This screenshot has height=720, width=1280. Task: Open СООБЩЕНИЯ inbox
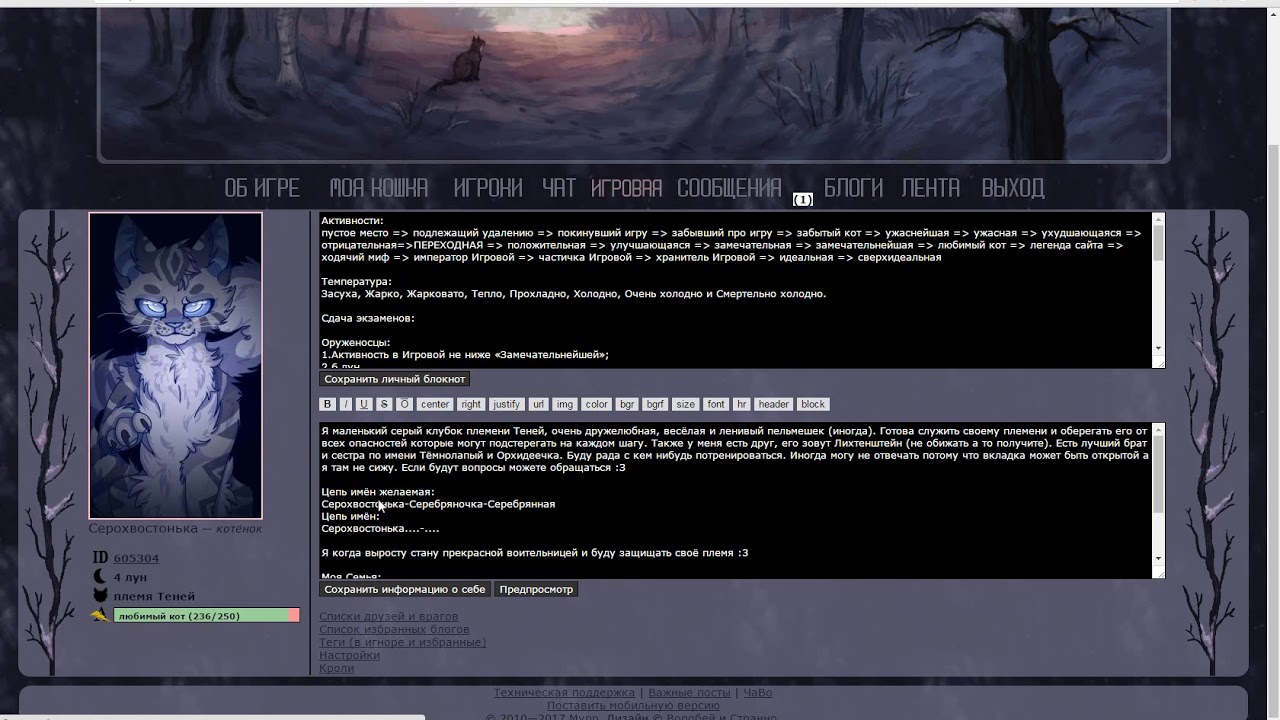point(729,188)
